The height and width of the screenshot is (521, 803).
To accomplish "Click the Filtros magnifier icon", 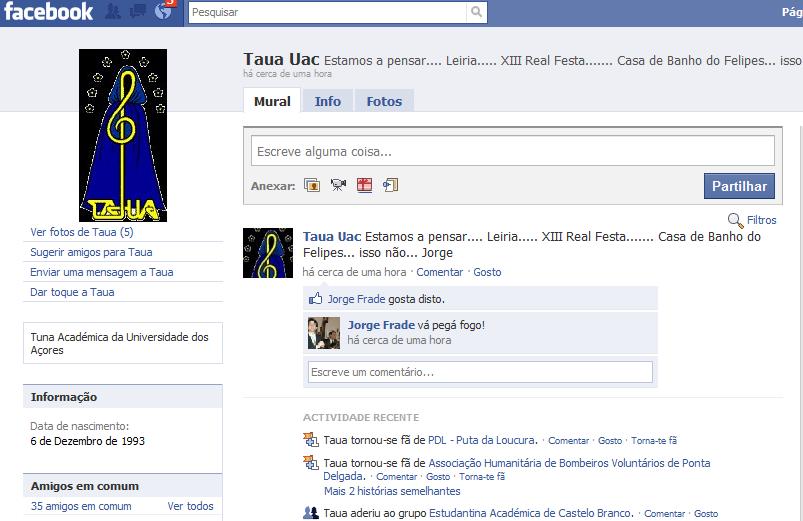I will (x=735, y=220).
